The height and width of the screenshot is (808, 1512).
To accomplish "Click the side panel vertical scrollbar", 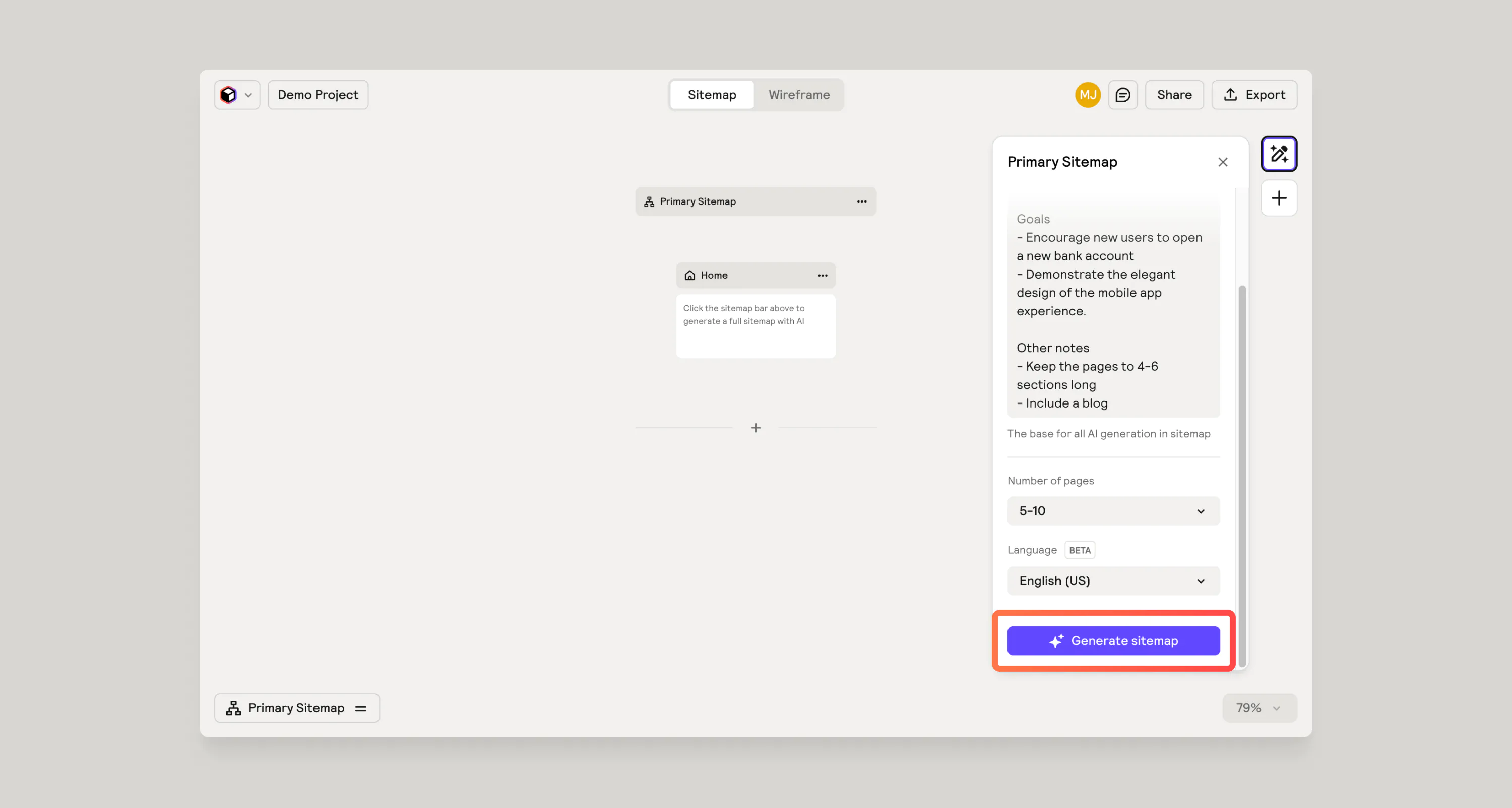I will [1241, 476].
